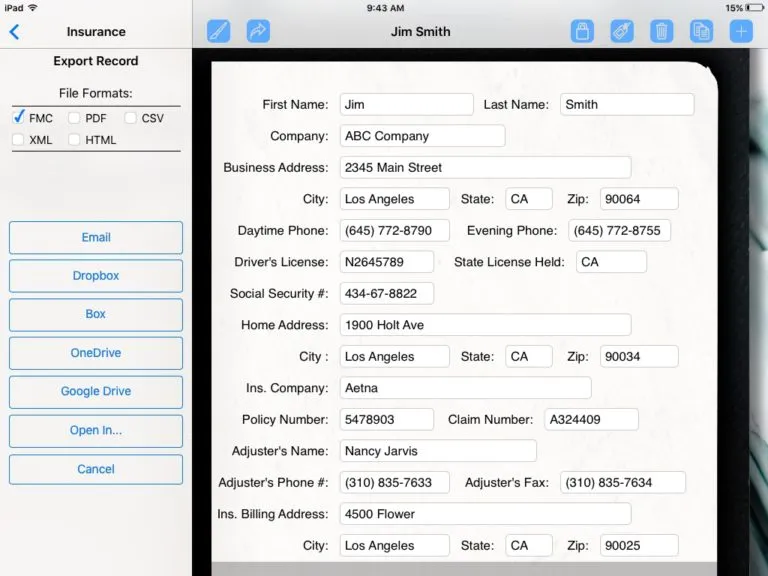Edit the Adjuster's Fax field
Screen dimensions: 768x576
623,482
